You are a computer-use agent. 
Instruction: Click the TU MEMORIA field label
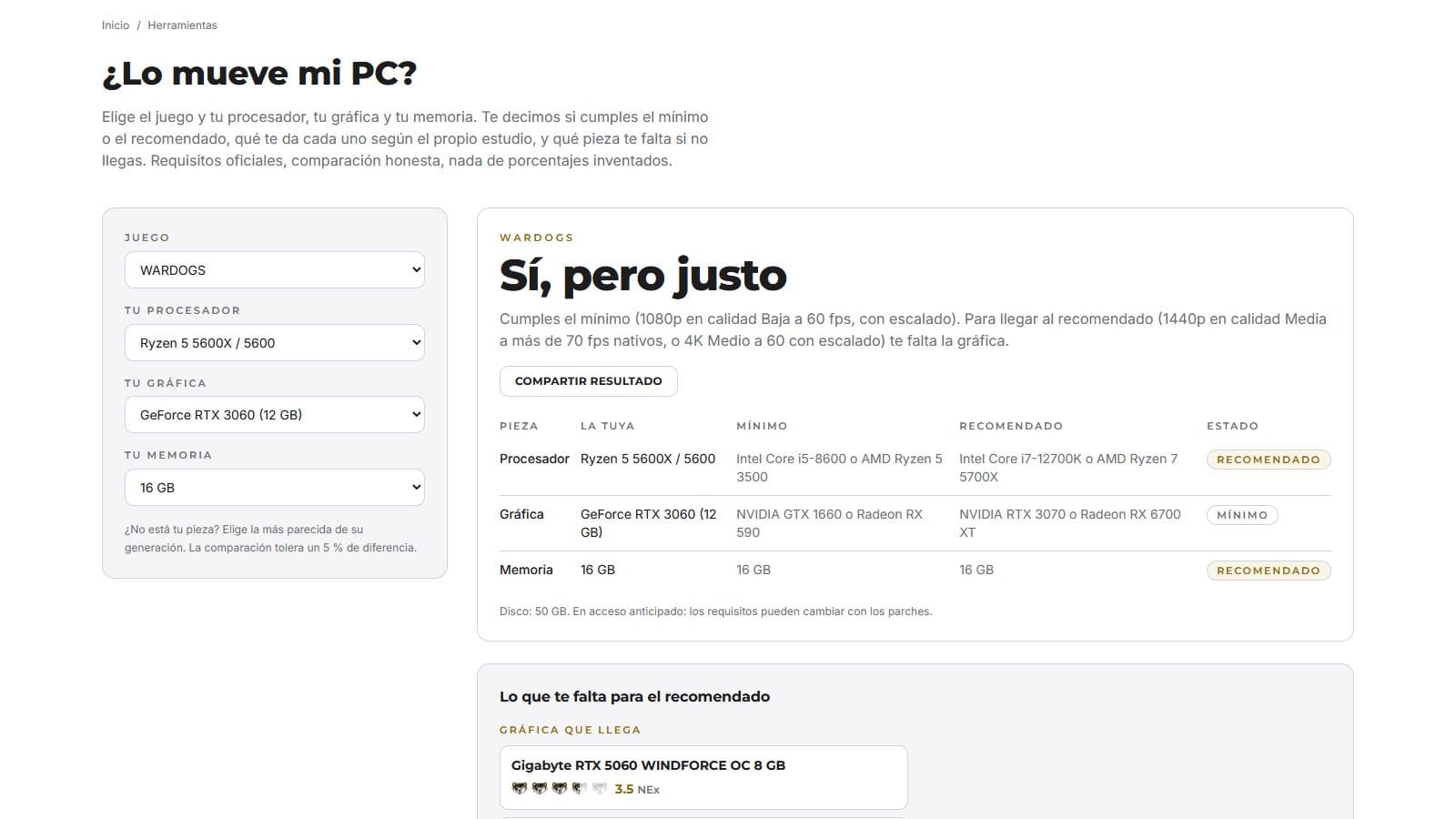168,455
